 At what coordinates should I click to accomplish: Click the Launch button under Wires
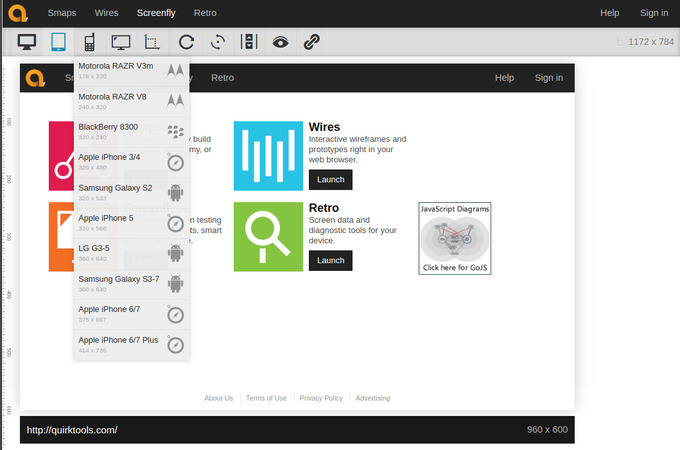point(330,179)
